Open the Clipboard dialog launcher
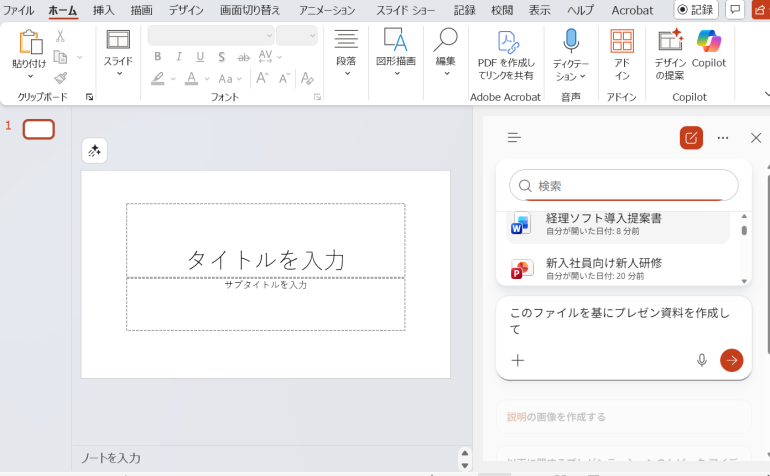The height and width of the screenshot is (476, 770). 89,97
